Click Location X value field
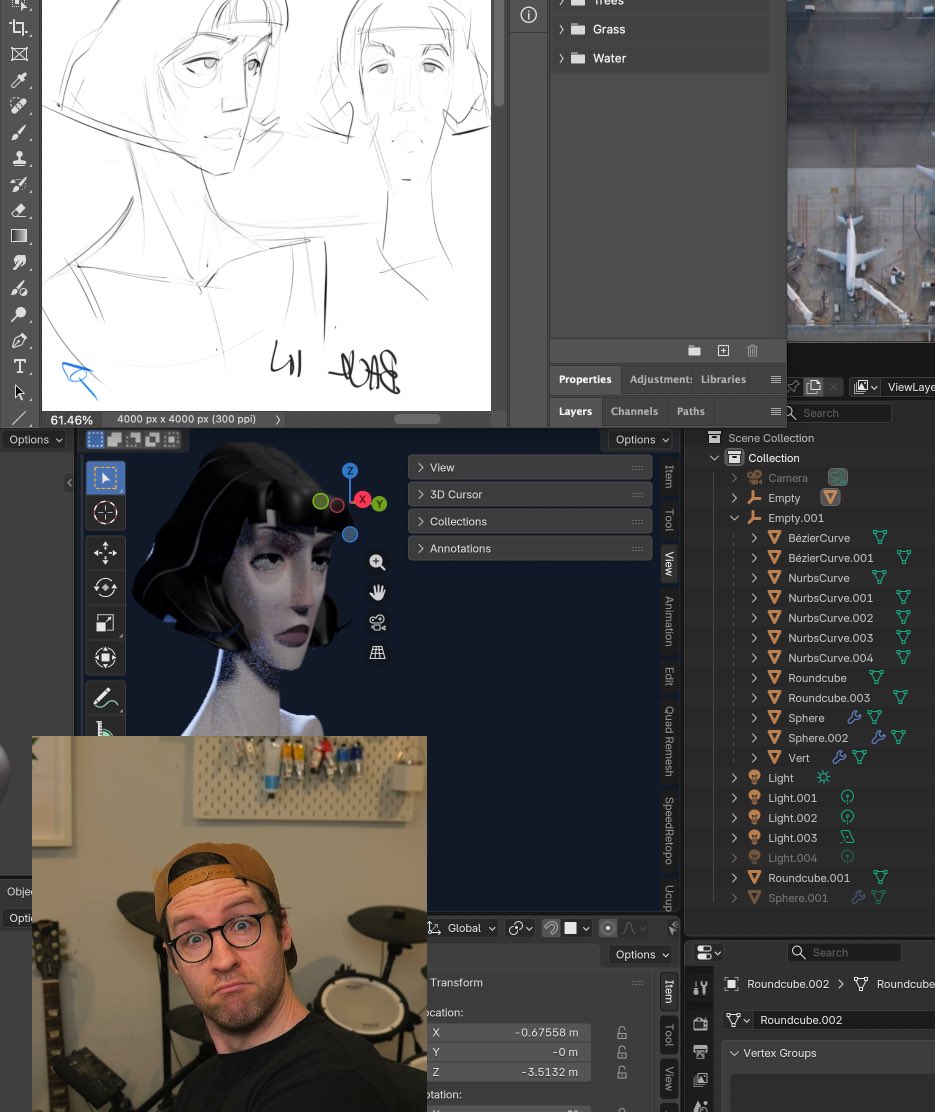 (x=509, y=1033)
